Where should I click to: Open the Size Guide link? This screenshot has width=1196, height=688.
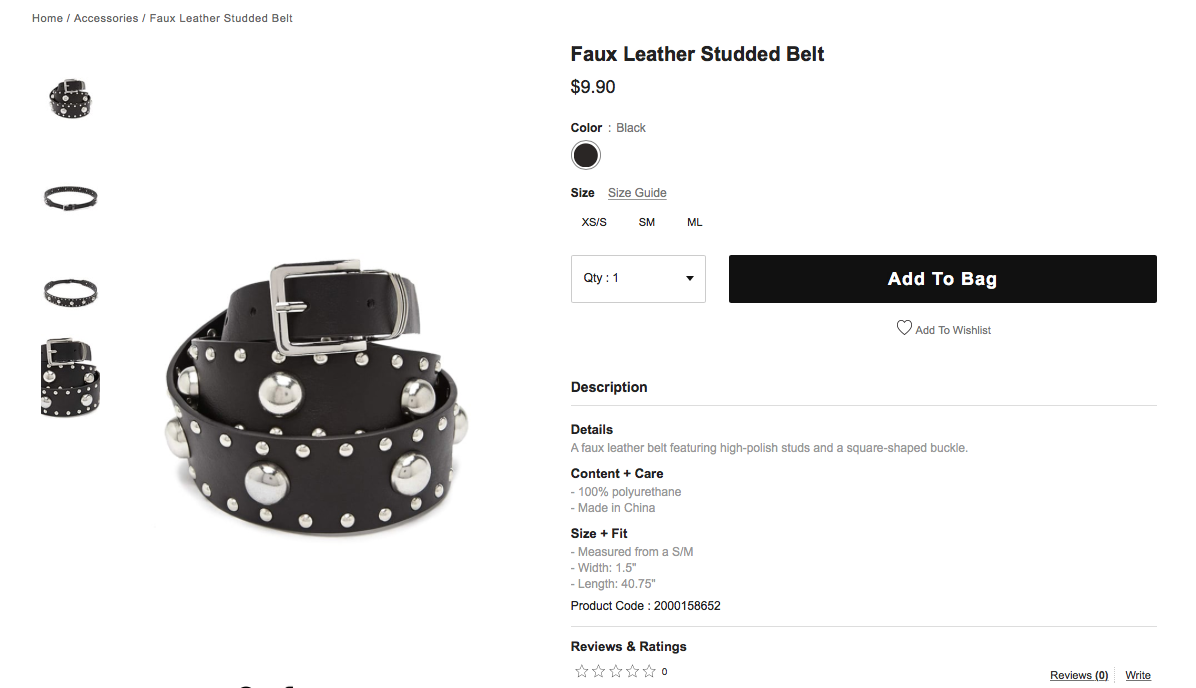637,193
